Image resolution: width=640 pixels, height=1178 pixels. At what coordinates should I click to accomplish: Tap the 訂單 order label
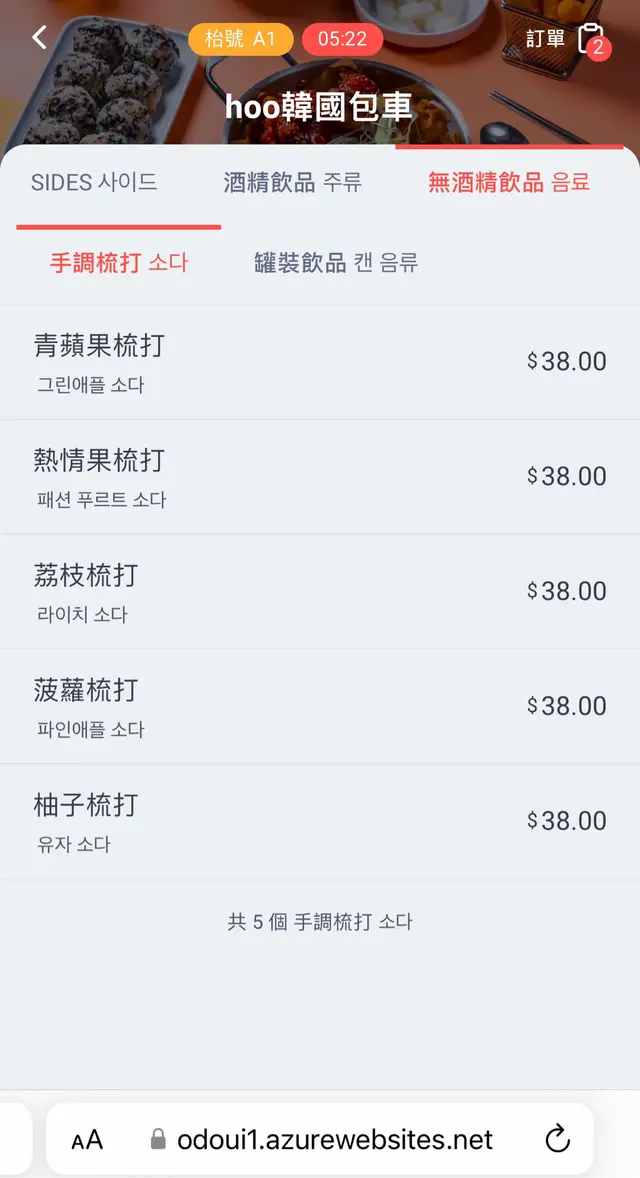click(546, 39)
